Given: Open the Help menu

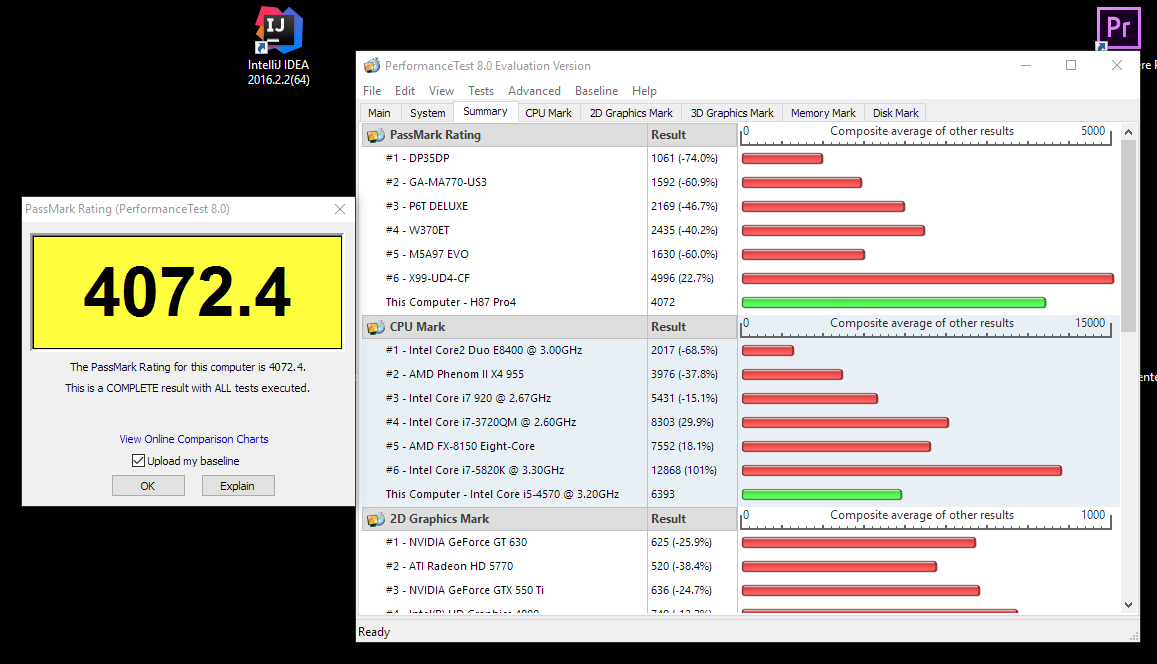Looking at the screenshot, I should [644, 91].
